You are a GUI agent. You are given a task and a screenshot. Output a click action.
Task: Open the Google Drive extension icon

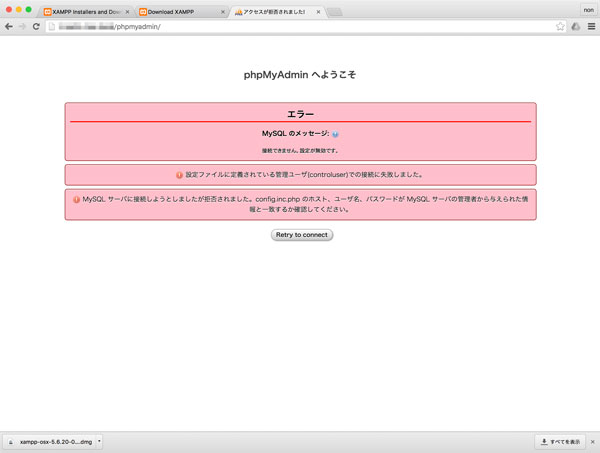coord(576,26)
